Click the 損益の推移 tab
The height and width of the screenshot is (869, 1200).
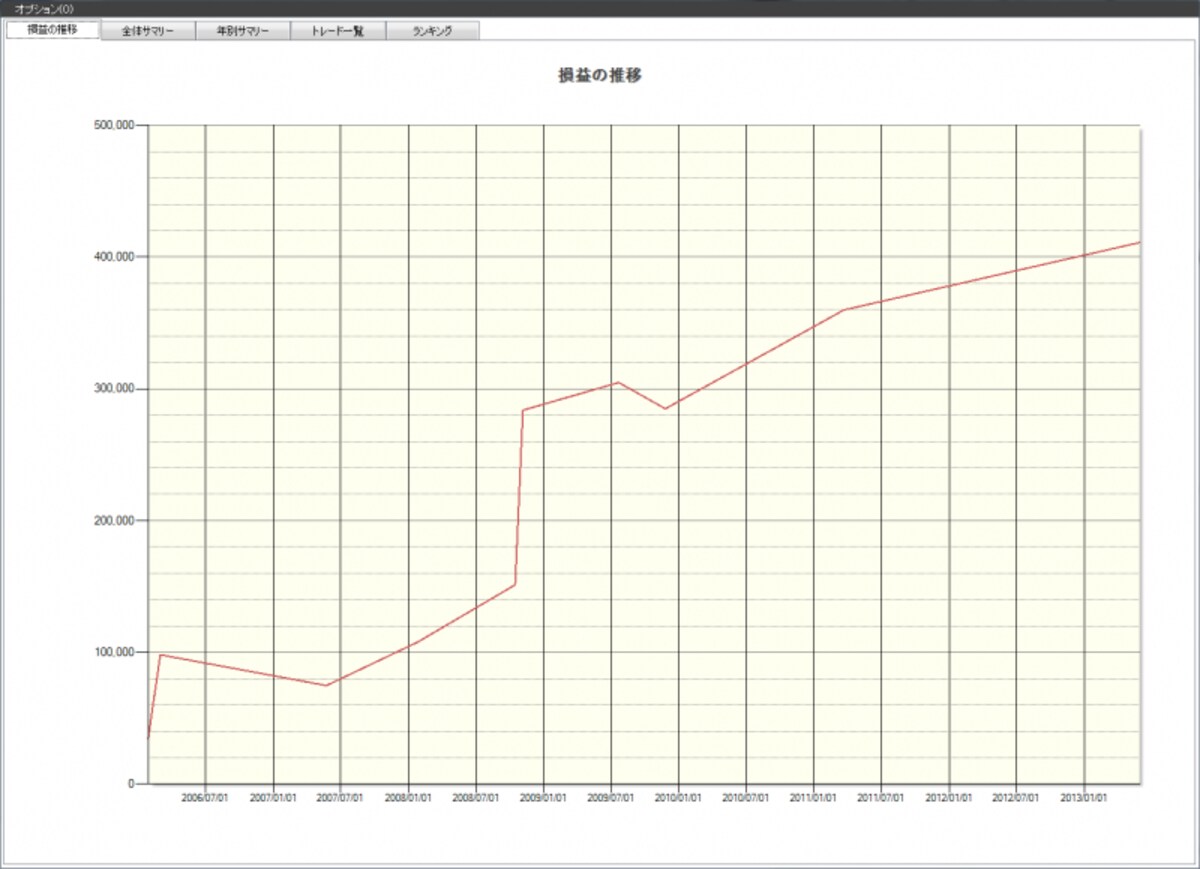click(54, 30)
